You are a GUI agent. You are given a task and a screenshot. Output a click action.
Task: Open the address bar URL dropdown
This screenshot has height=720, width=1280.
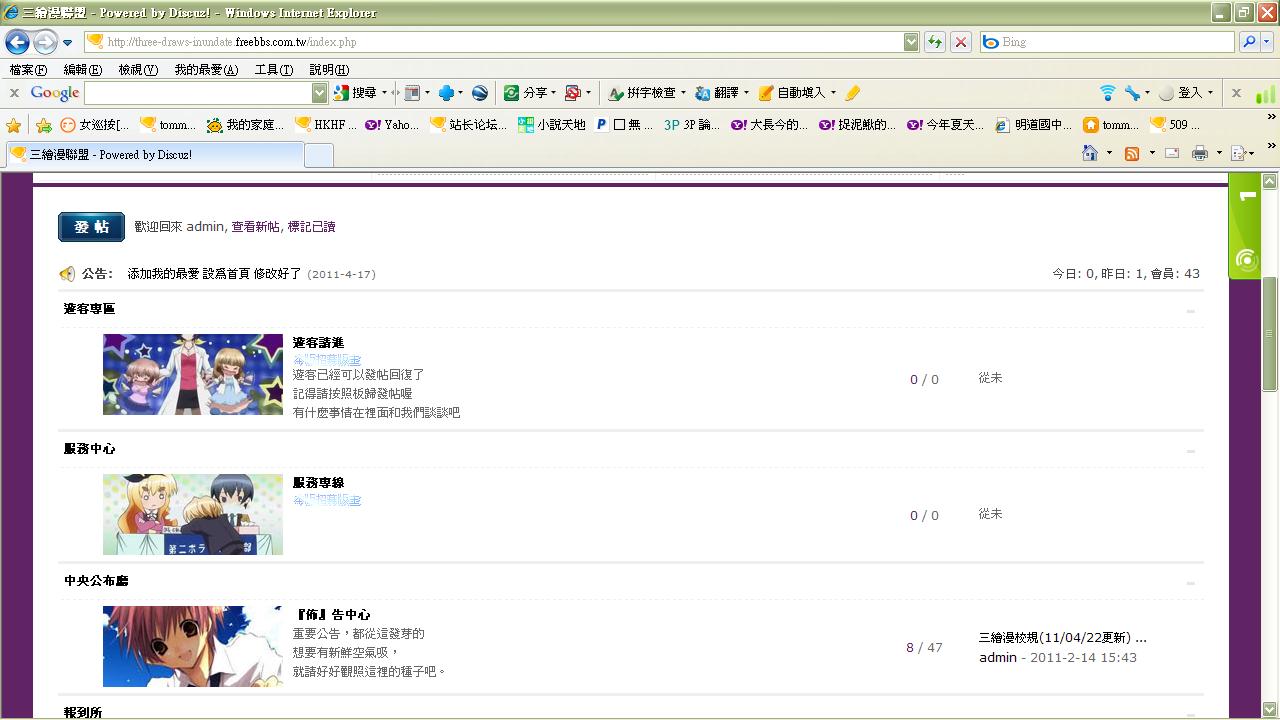(x=911, y=42)
